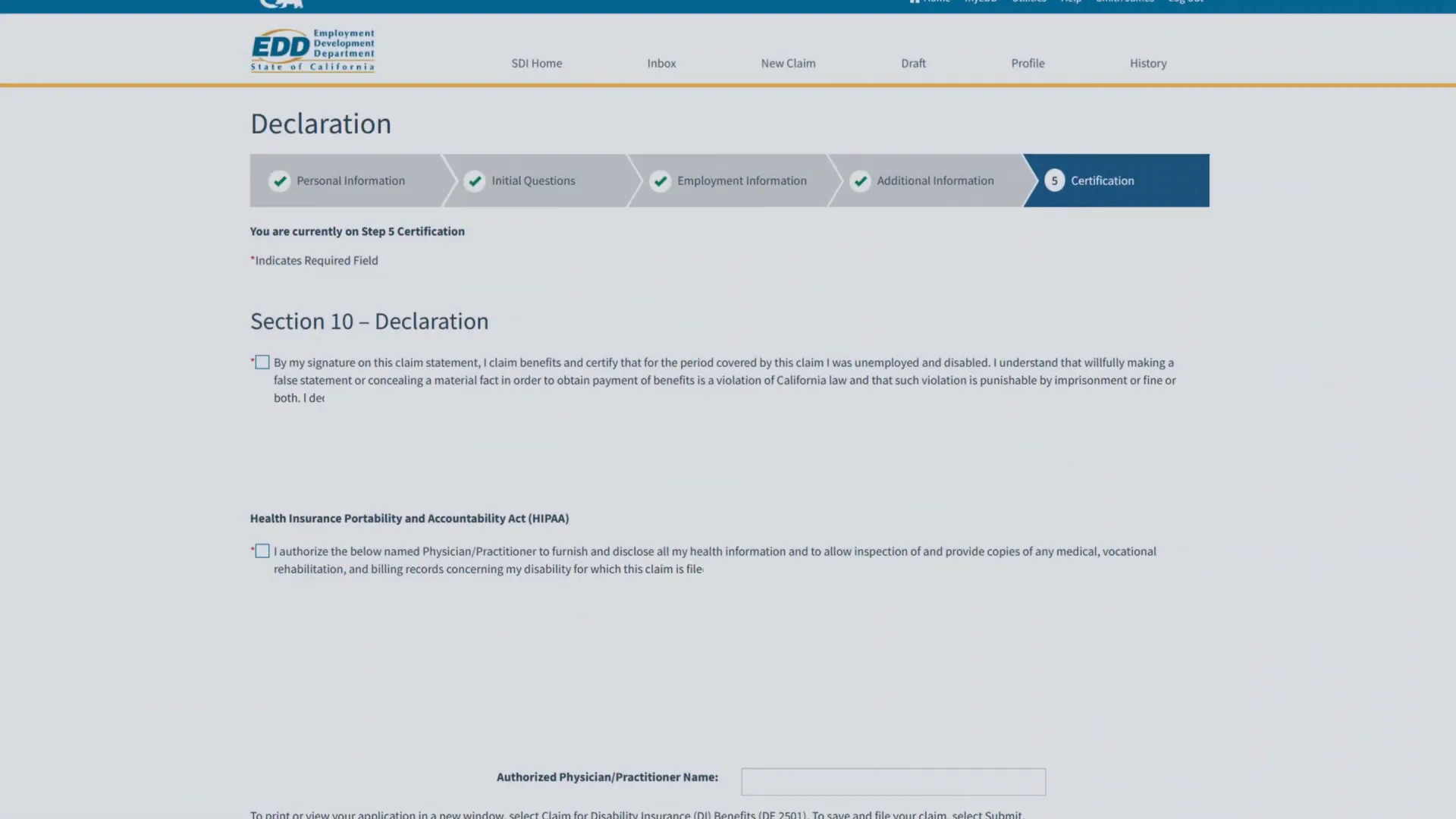Check the HIPAA physician authorization checkbox

tap(262, 551)
